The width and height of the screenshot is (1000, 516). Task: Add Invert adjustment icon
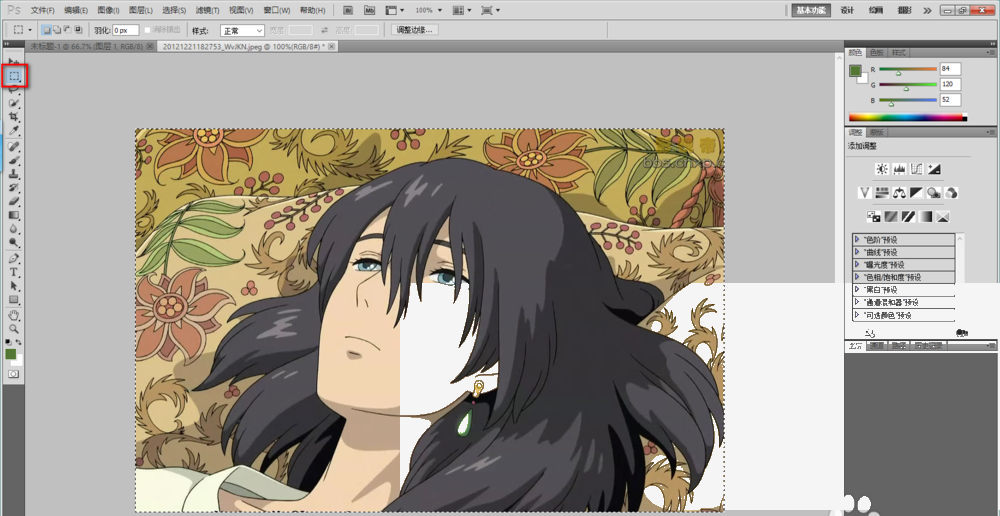[x=874, y=217]
